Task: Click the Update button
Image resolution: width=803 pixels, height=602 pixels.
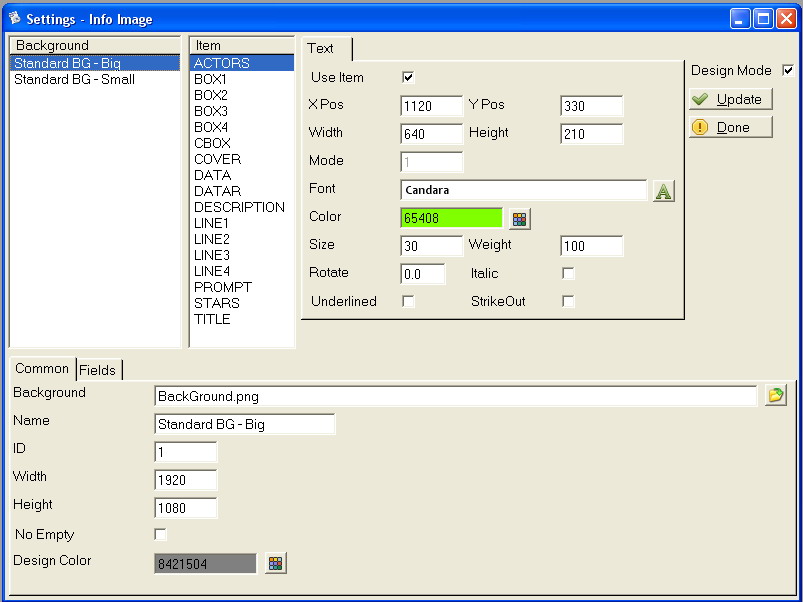Action: tap(731, 99)
